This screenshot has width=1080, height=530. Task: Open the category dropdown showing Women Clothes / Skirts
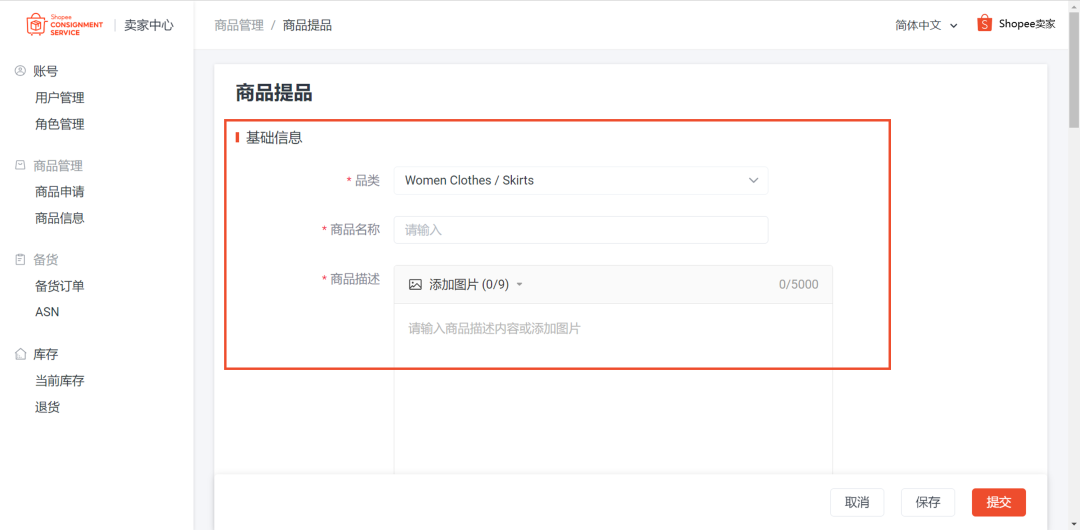580,180
